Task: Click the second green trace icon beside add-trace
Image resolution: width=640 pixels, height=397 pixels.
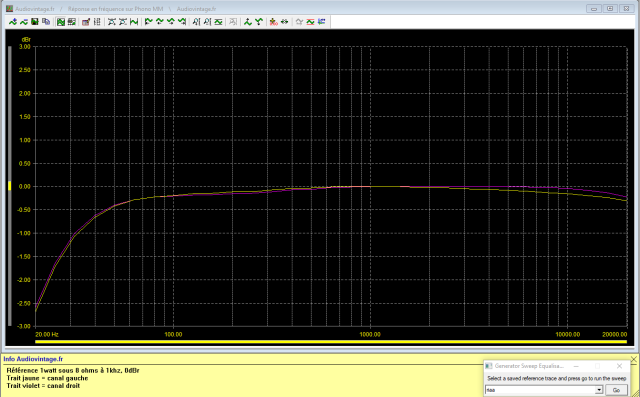Action: coord(24,22)
